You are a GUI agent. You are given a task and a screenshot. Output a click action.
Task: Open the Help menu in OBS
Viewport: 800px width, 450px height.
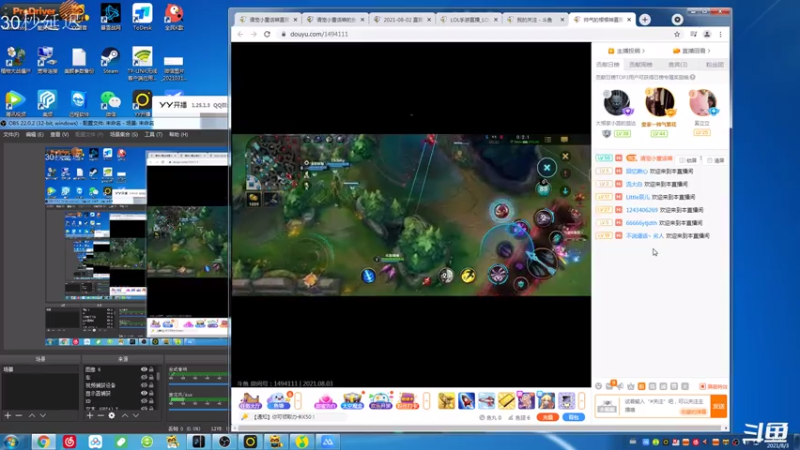pyautogui.click(x=179, y=135)
